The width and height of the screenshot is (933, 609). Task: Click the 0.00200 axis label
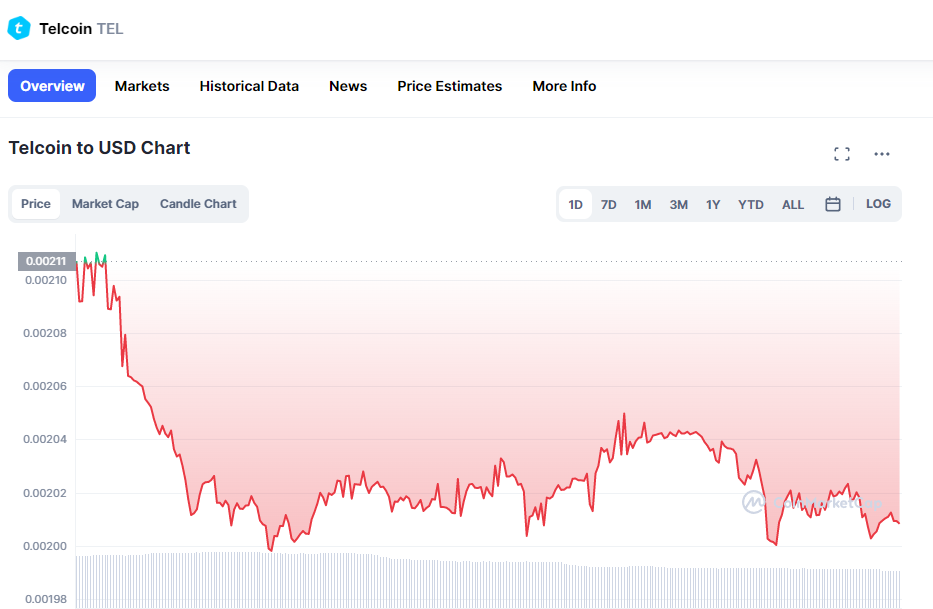(45, 546)
